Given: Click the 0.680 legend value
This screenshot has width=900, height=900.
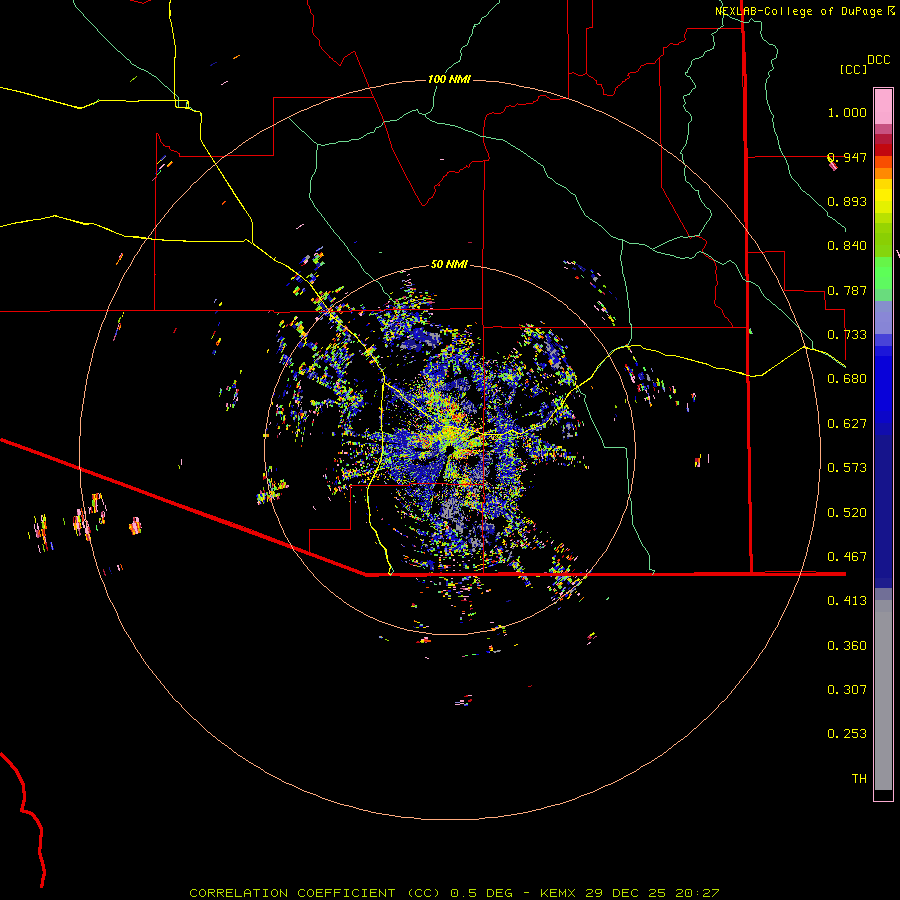Looking at the screenshot, I should (x=847, y=379).
